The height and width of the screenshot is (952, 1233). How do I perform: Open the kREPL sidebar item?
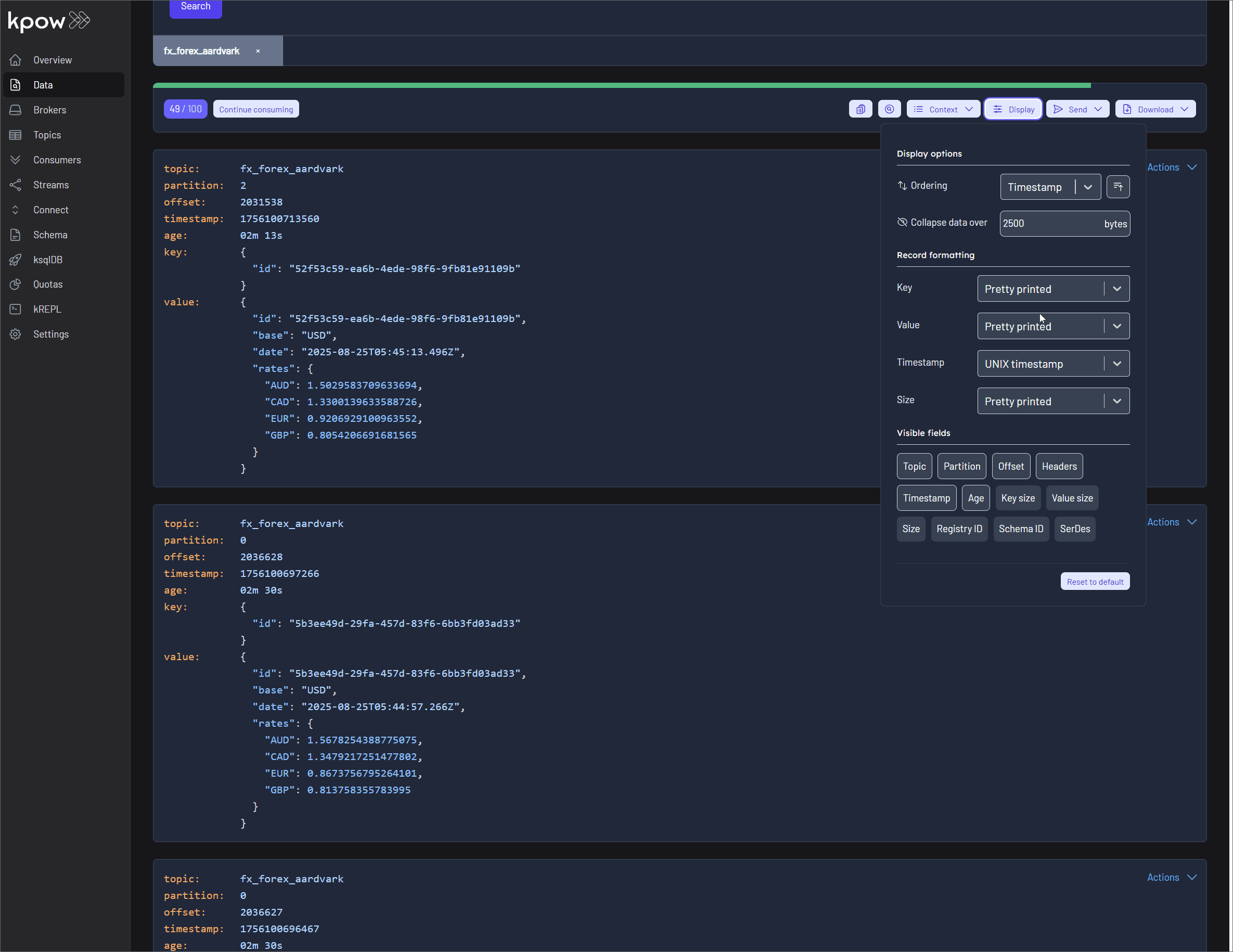pyautogui.click(x=47, y=309)
